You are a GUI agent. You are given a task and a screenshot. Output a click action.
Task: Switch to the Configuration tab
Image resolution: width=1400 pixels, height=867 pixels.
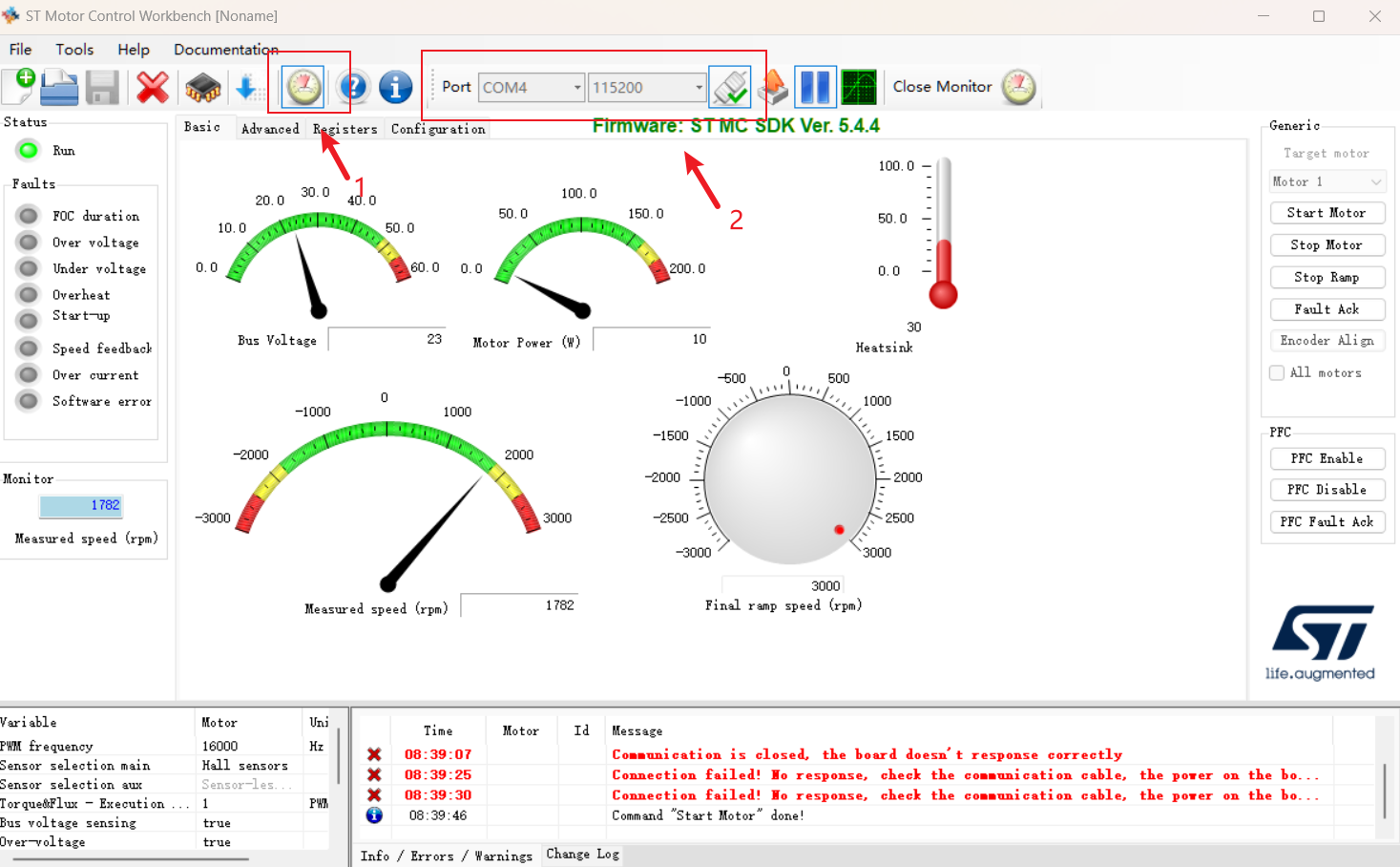click(x=438, y=129)
